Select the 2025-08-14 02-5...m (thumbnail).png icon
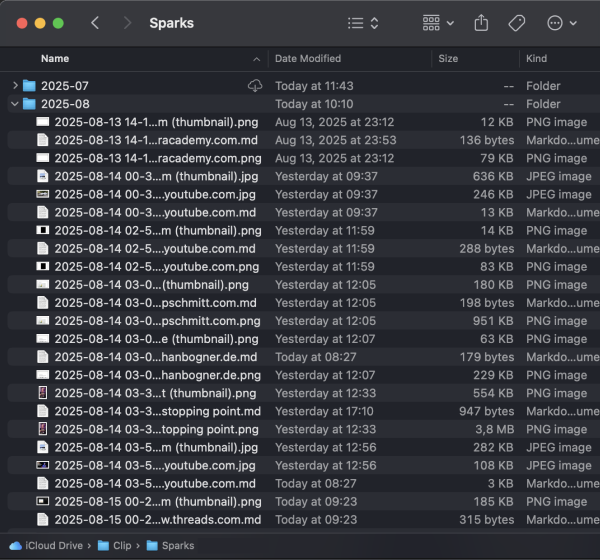 tap(42, 230)
